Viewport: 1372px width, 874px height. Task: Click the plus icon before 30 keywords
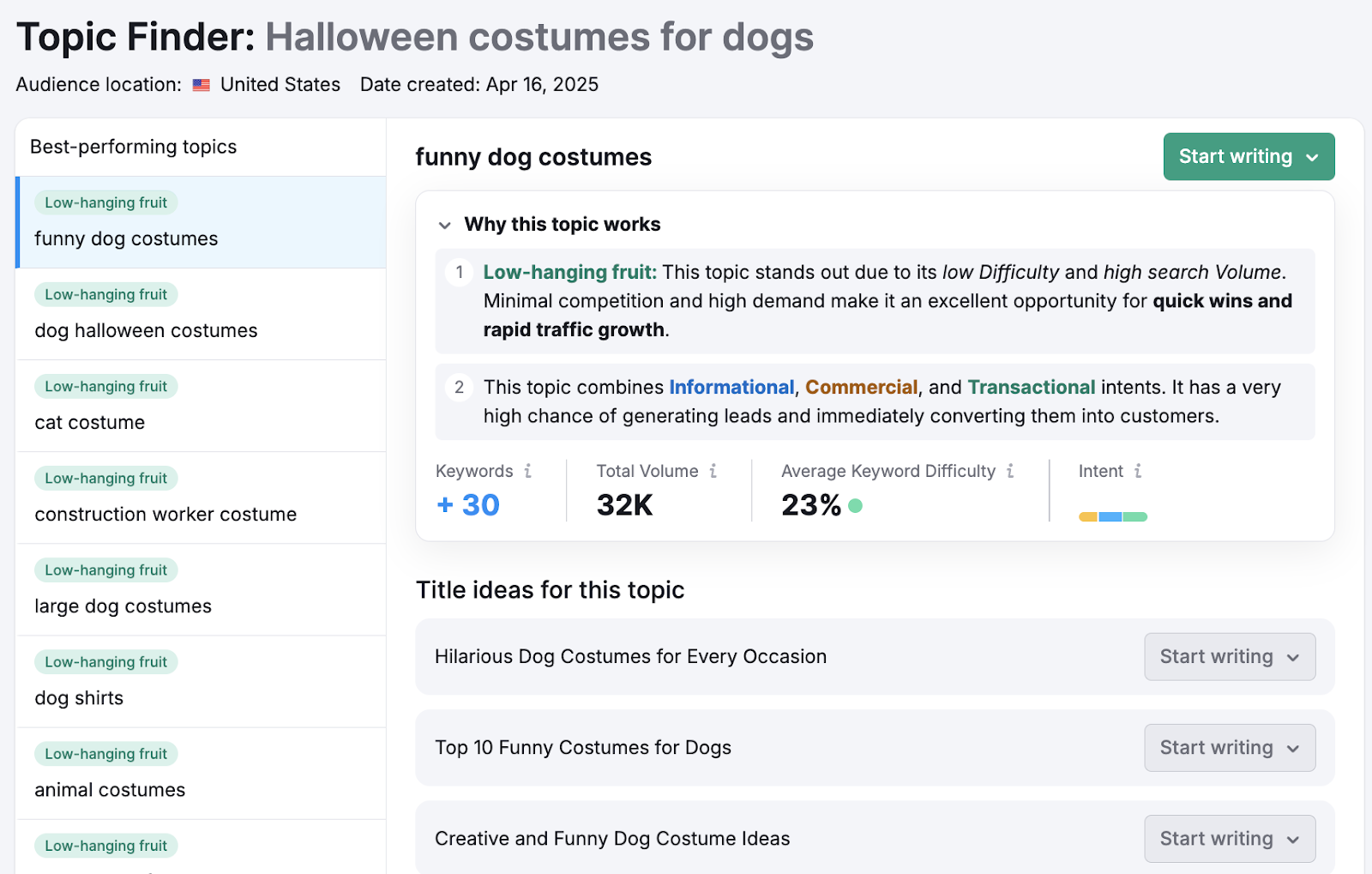[445, 504]
